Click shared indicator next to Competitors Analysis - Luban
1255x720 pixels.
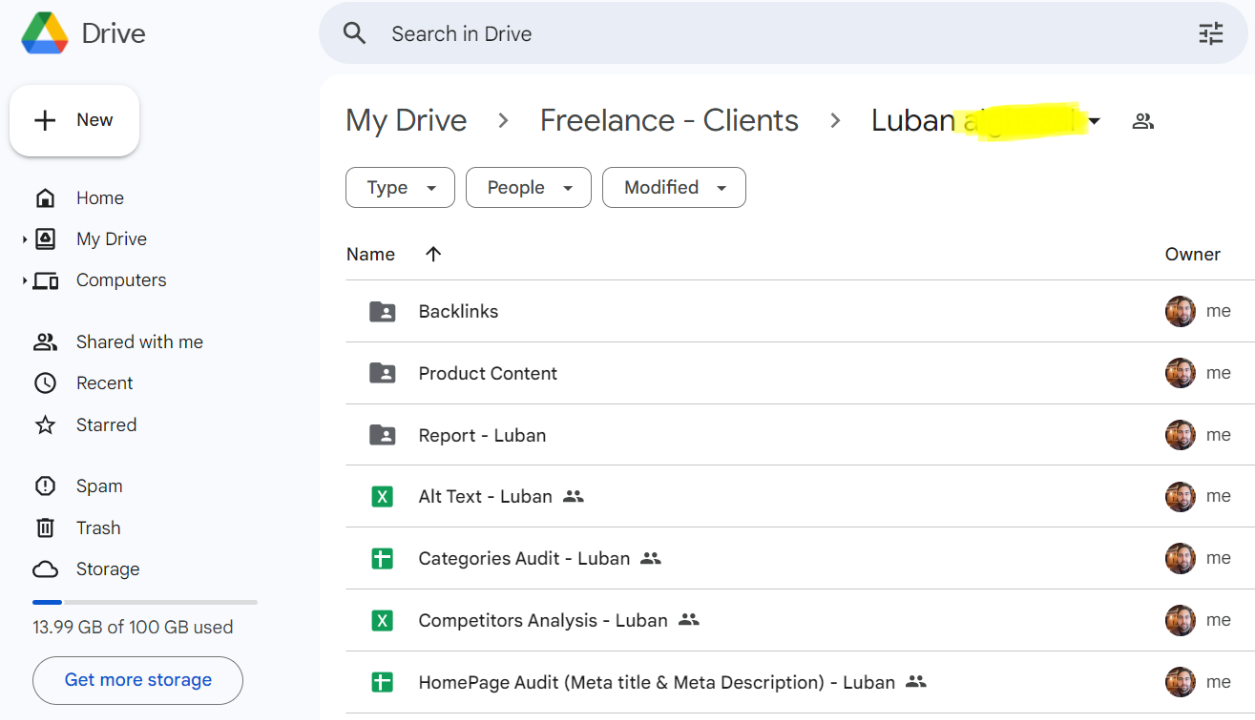pos(689,620)
